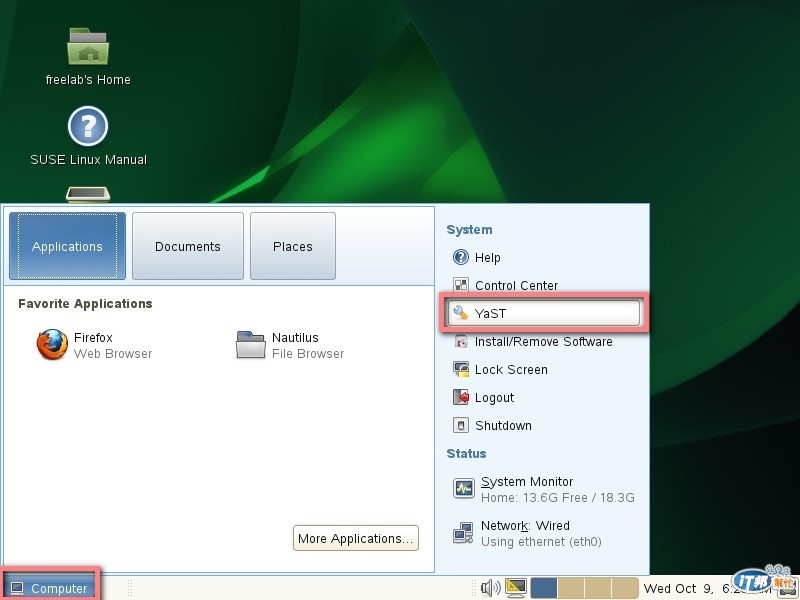Click the More Applications... button

pos(356,538)
